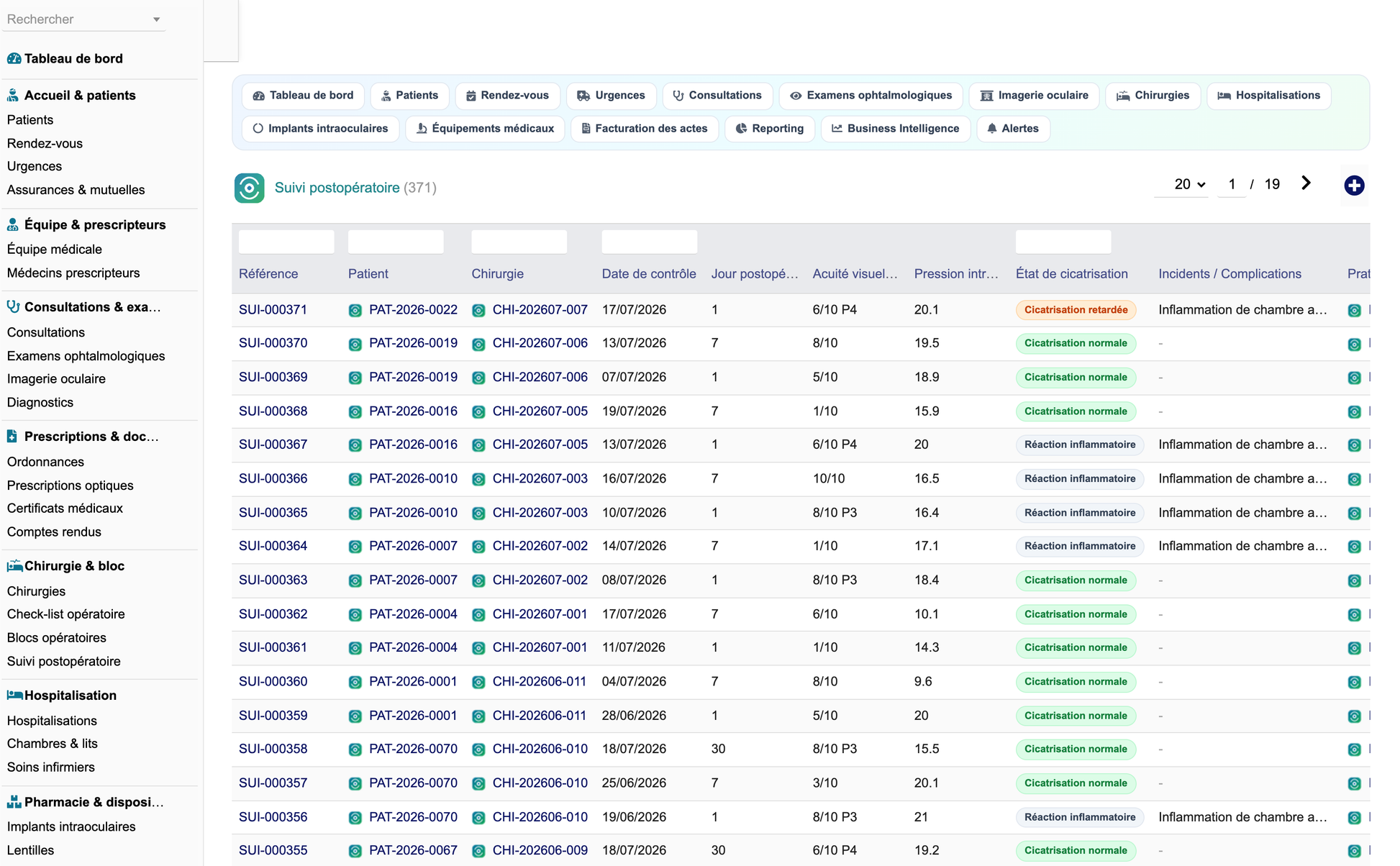Click surgery icon next to CHI-202607-006 in SUI-000370 row
The height and width of the screenshot is (866, 1400).
click(x=478, y=345)
